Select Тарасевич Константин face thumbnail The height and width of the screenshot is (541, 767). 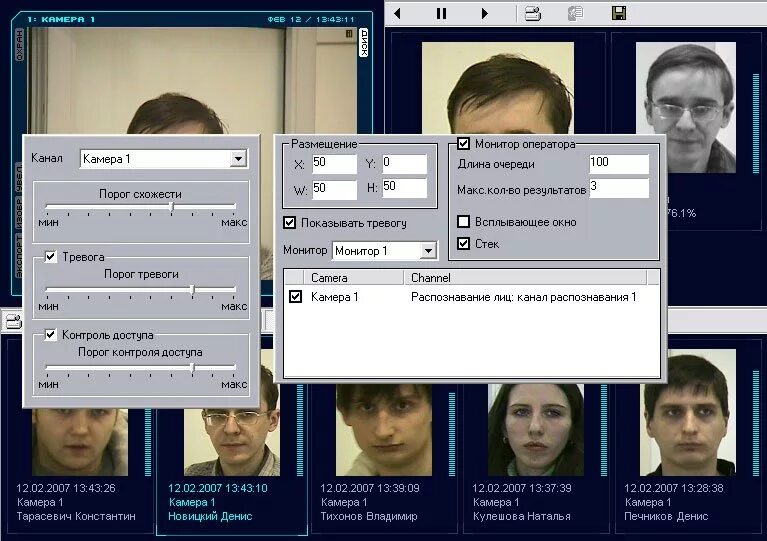(80, 442)
